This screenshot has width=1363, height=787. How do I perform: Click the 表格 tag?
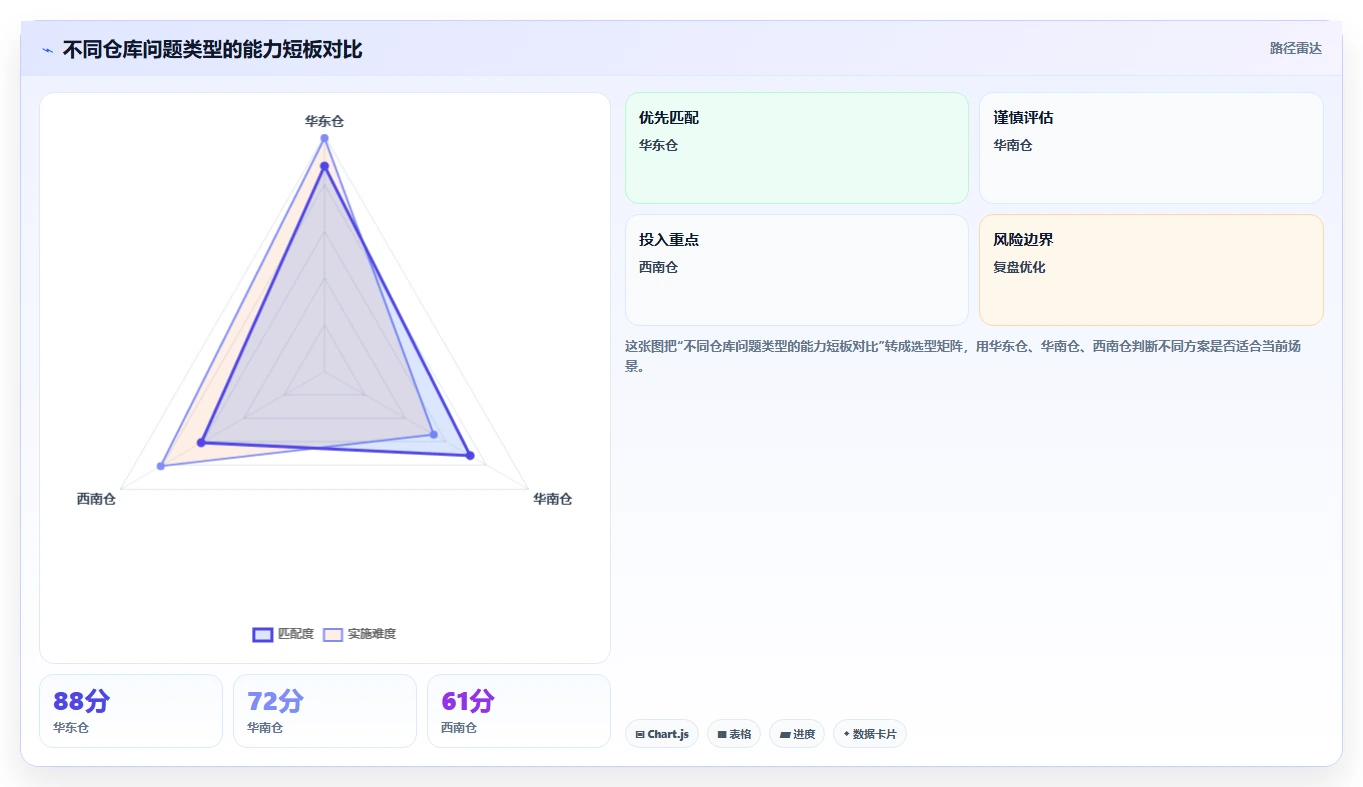coord(734,734)
